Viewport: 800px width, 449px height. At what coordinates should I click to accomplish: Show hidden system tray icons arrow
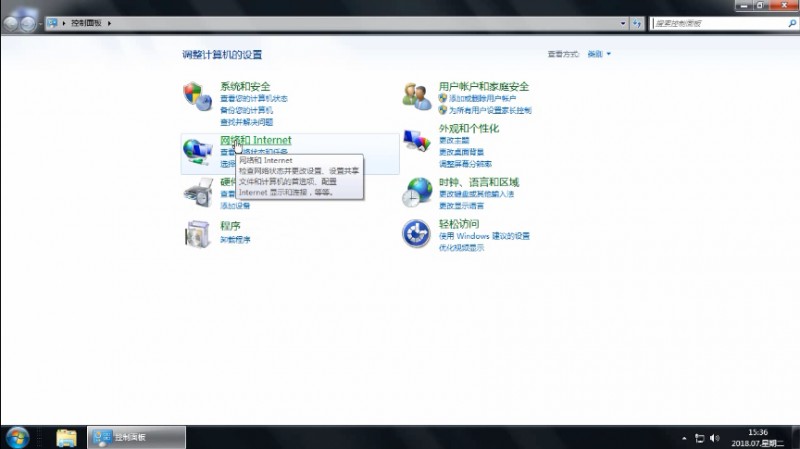click(684, 438)
